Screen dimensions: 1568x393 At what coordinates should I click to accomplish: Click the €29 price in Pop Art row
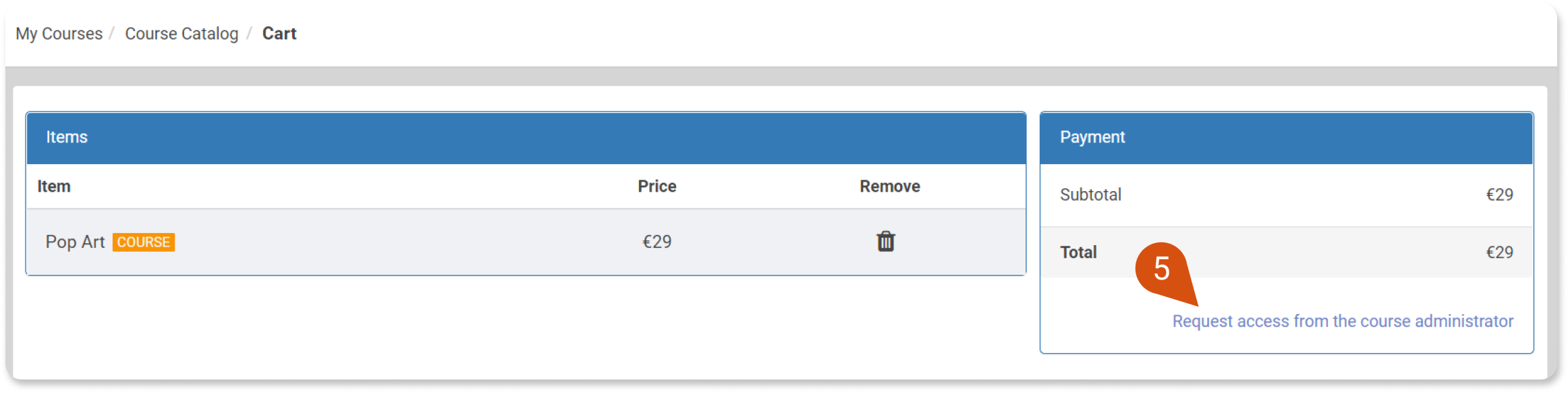(657, 242)
